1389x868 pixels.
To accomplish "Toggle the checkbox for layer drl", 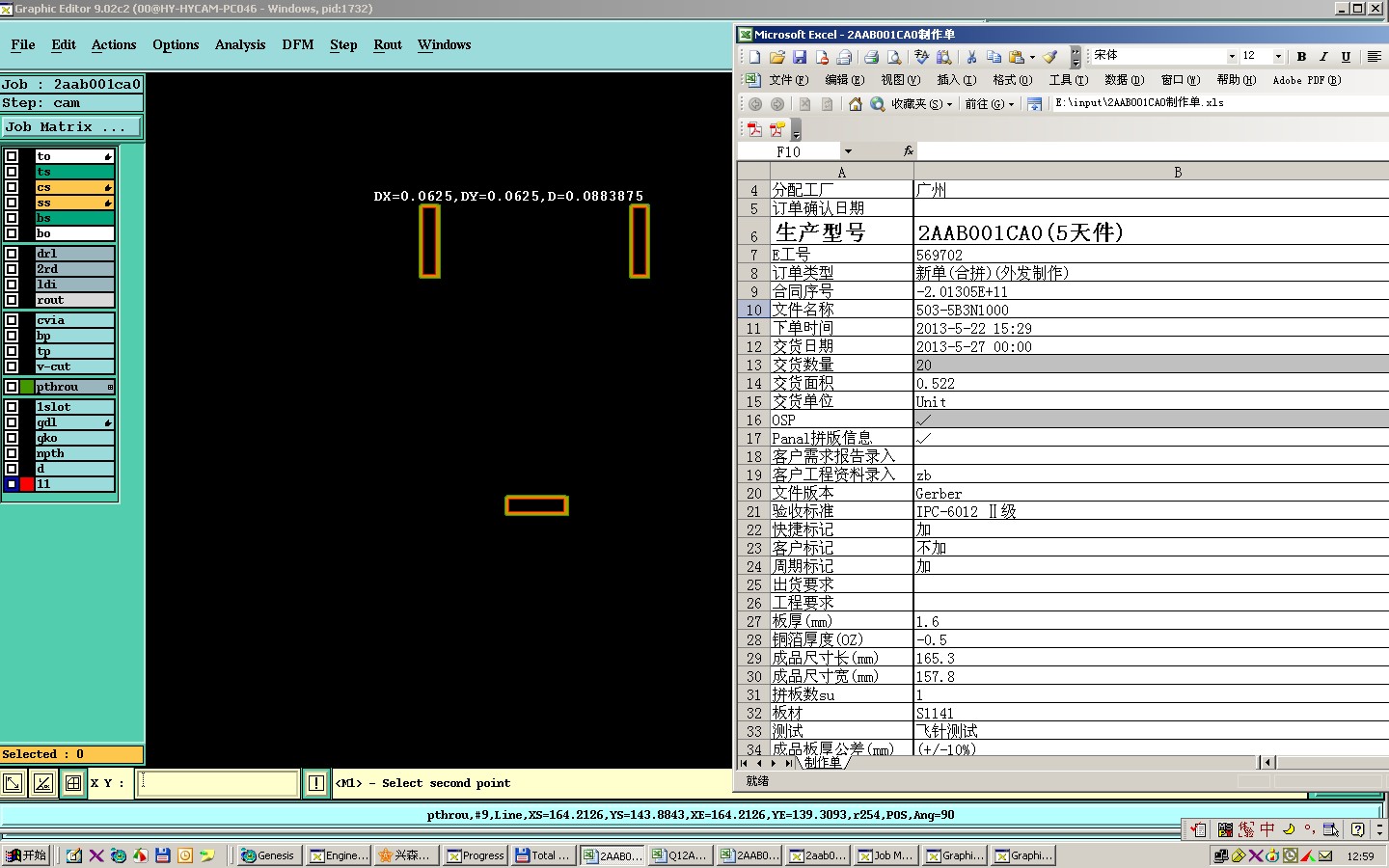I will click(12, 254).
